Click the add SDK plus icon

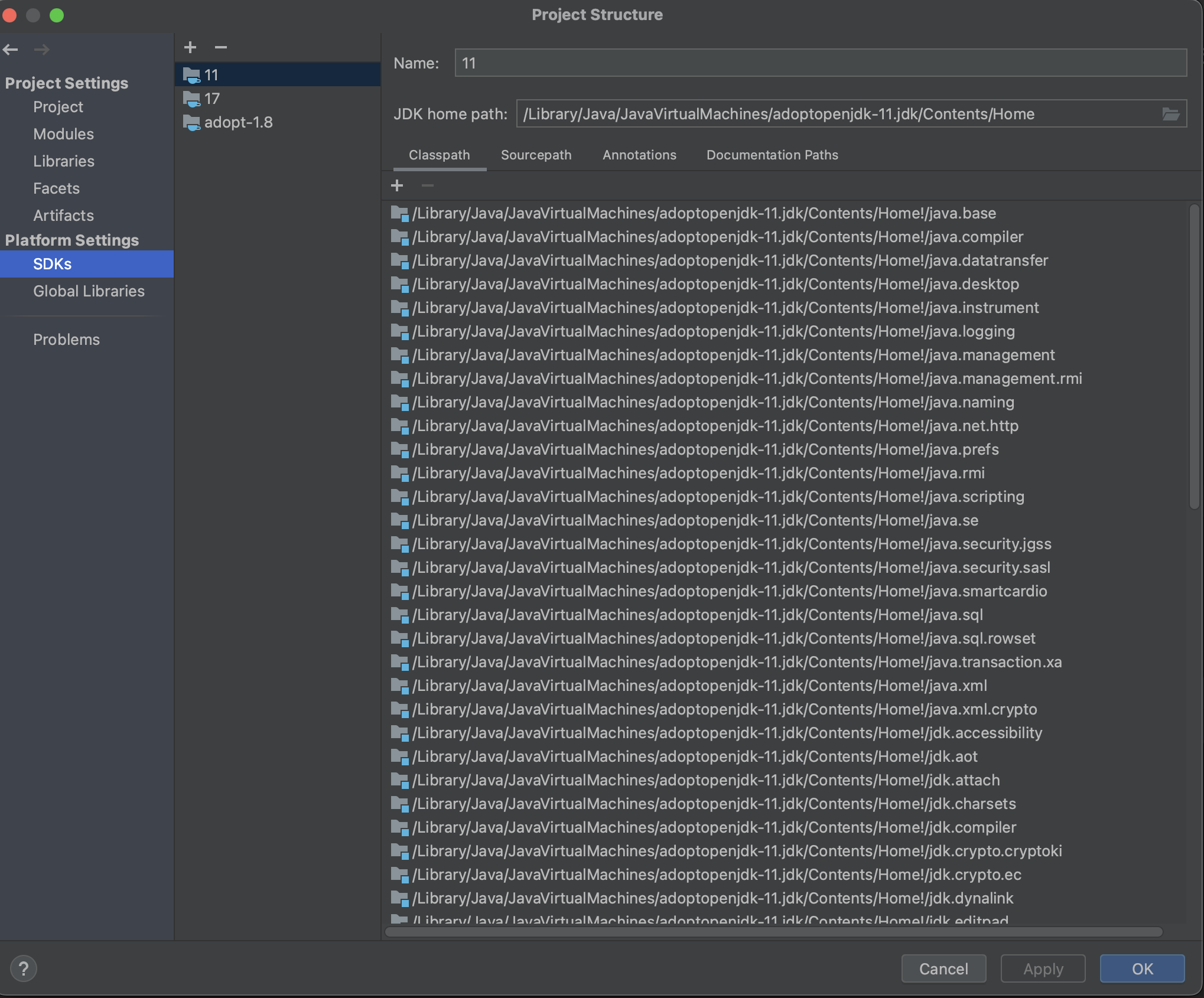click(x=190, y=47)
